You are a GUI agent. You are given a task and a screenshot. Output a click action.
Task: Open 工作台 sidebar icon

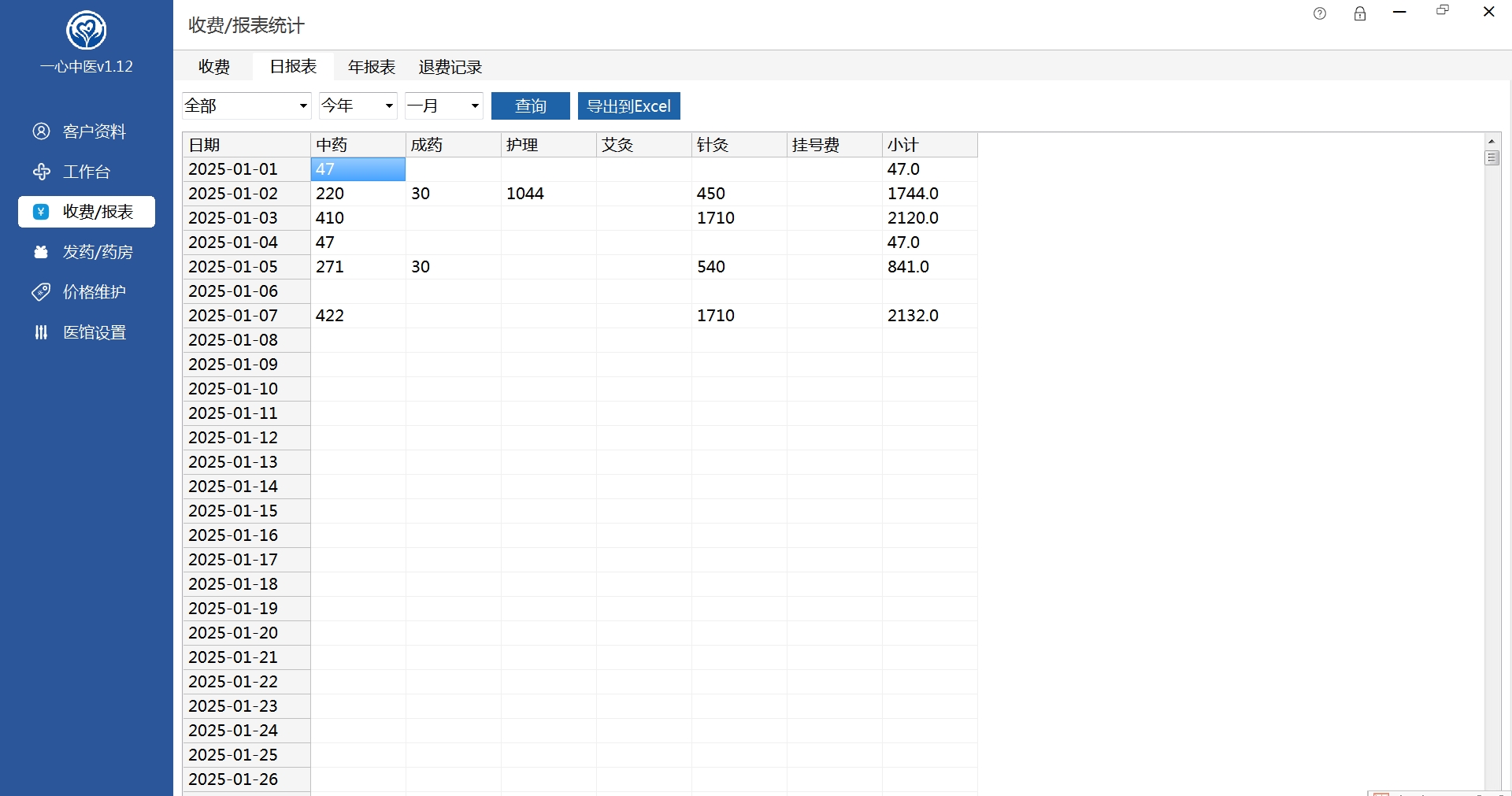(41, 172)
